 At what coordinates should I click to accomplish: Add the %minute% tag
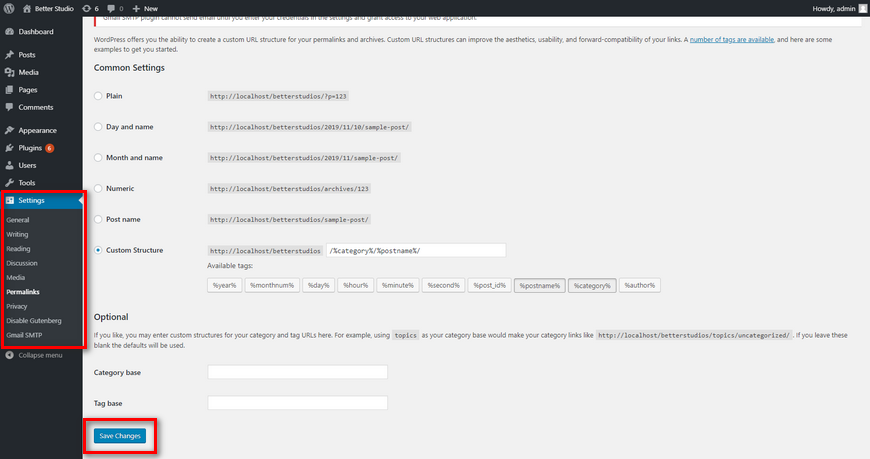(x=398, y=285)
